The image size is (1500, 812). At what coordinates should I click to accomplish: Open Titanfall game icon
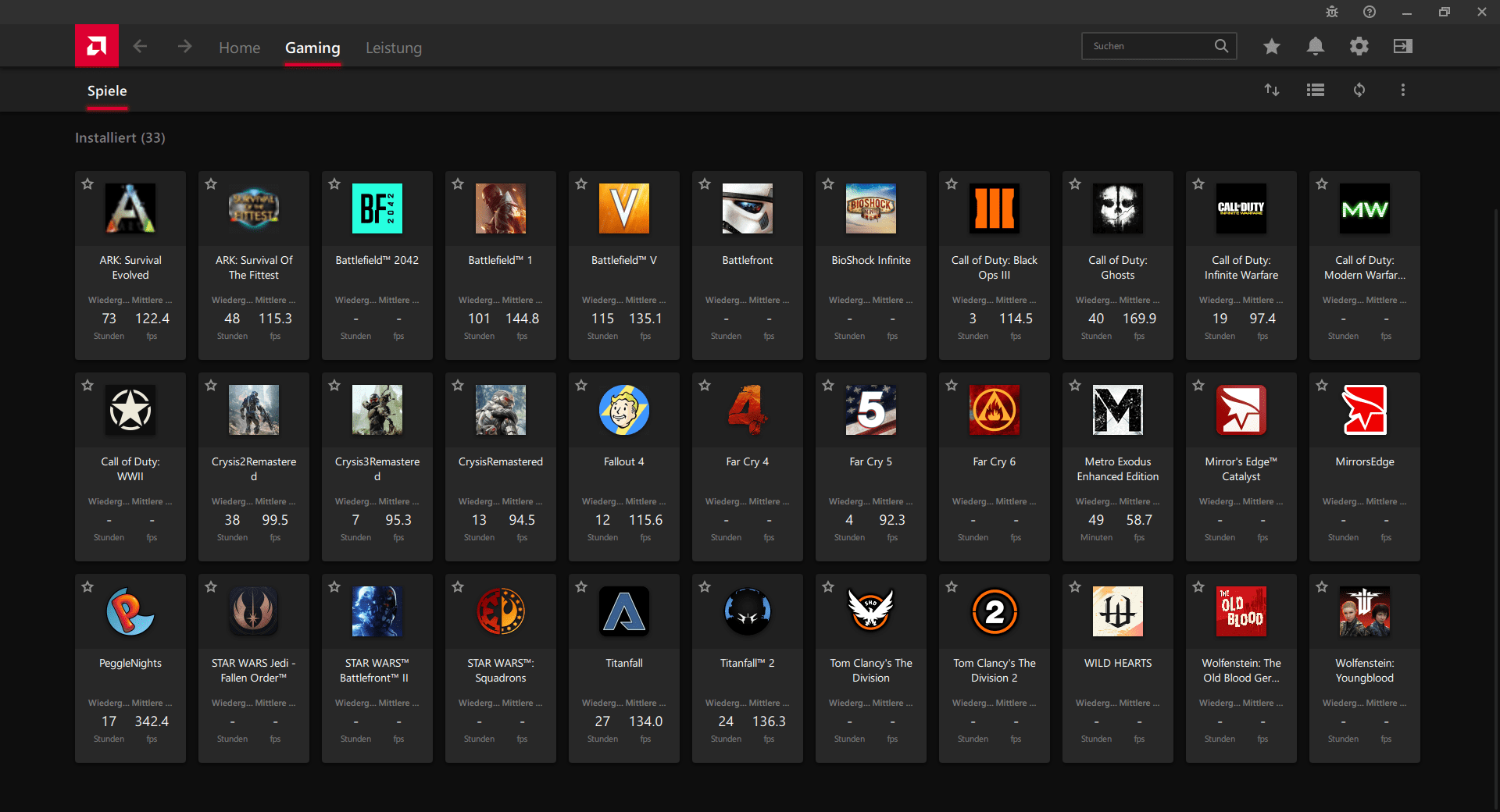pyautogui.click(x=624, y=611)
